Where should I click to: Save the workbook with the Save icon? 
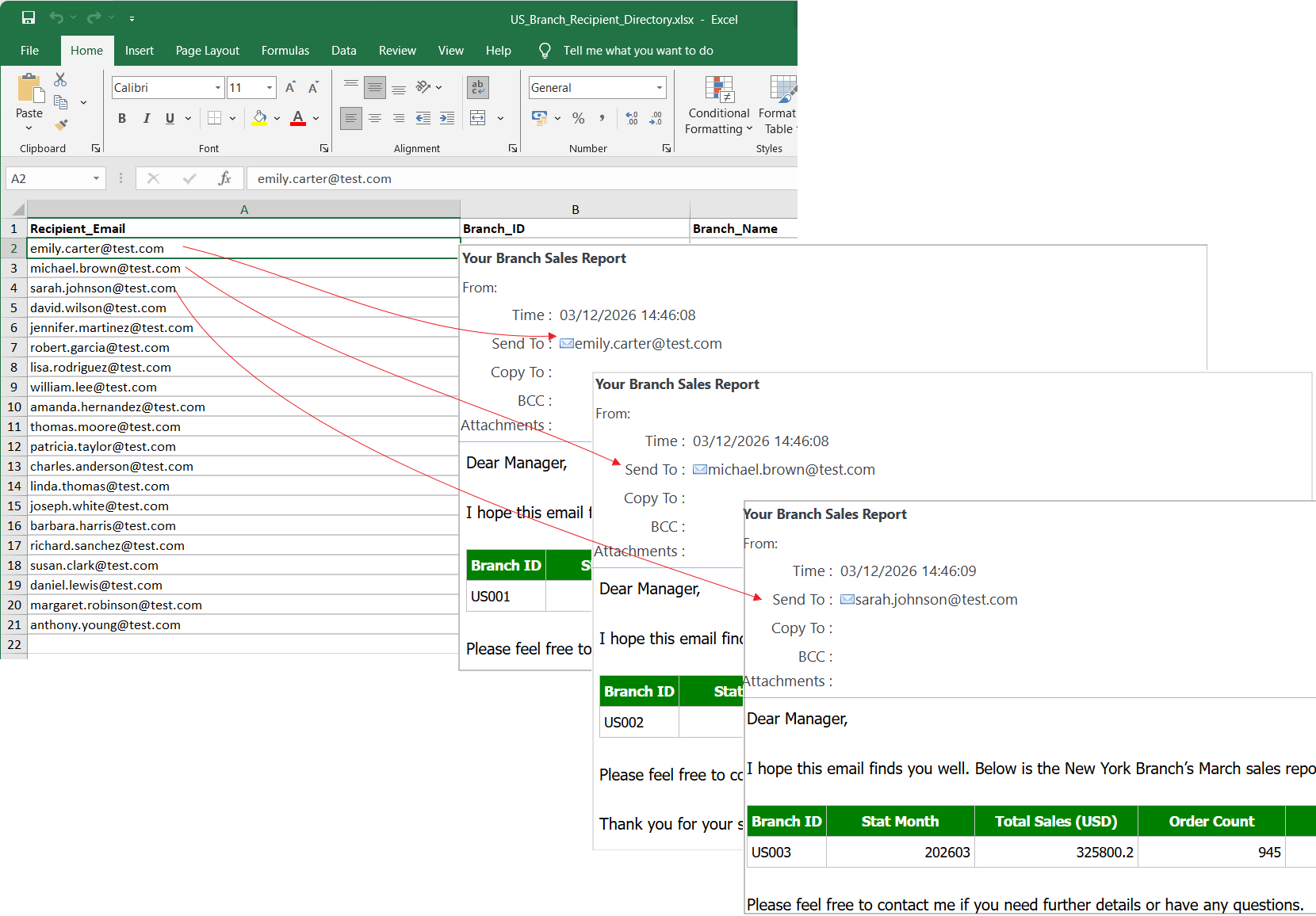29,17
